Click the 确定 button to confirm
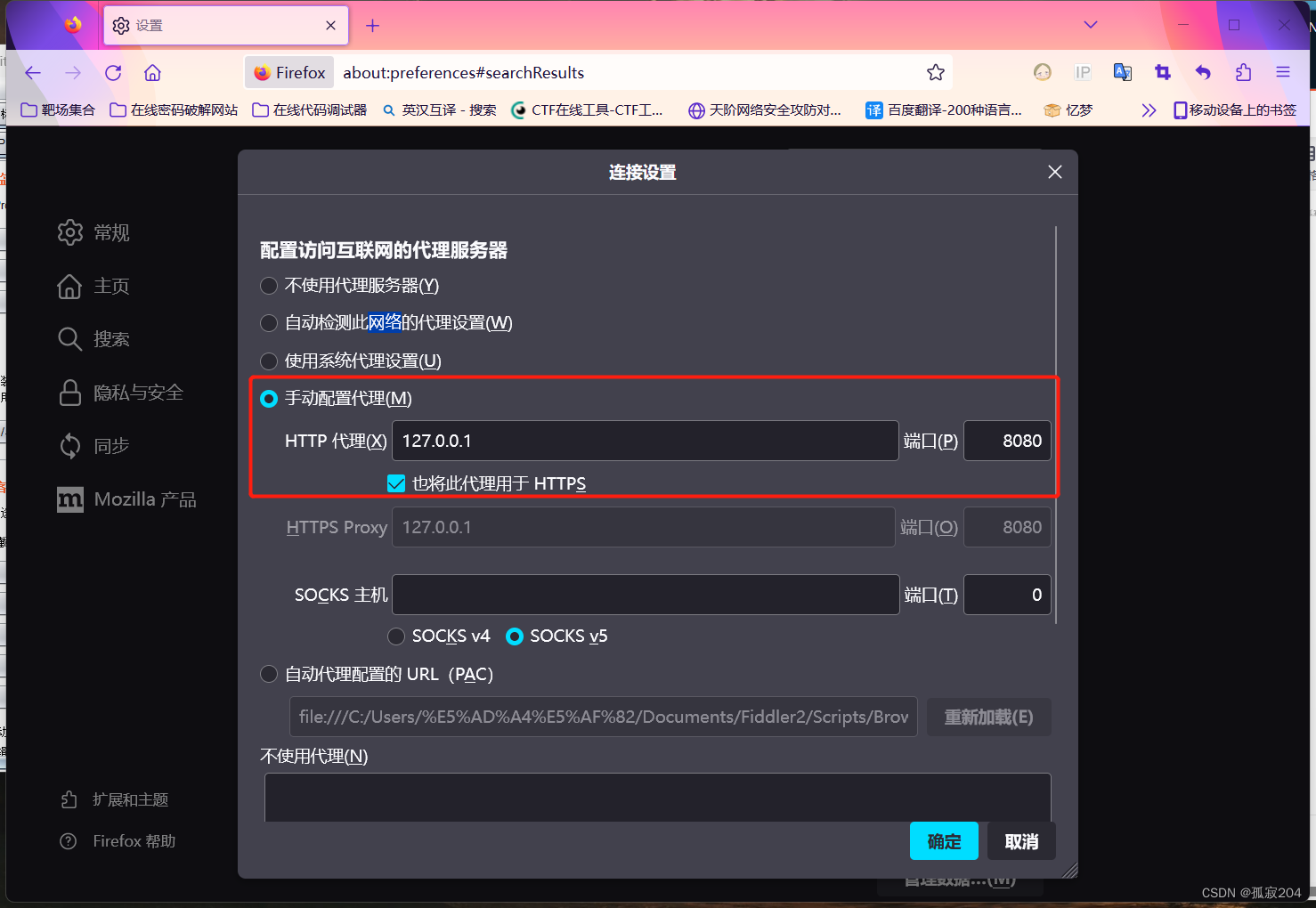Image resolution: width=1316 pixels, height=908 pixels. (x=944, y=840)
